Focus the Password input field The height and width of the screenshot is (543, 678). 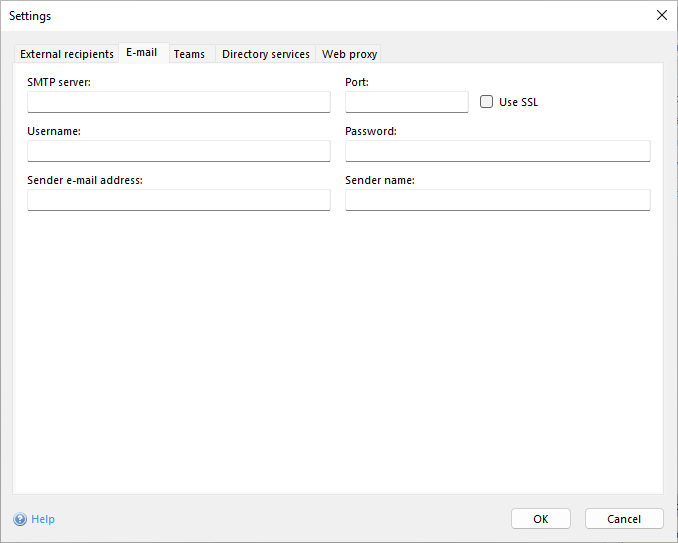coord(497,151)
